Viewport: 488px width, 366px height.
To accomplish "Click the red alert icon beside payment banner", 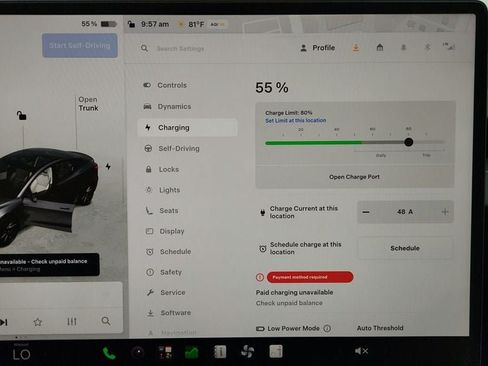I will click(x=260, y=277).
